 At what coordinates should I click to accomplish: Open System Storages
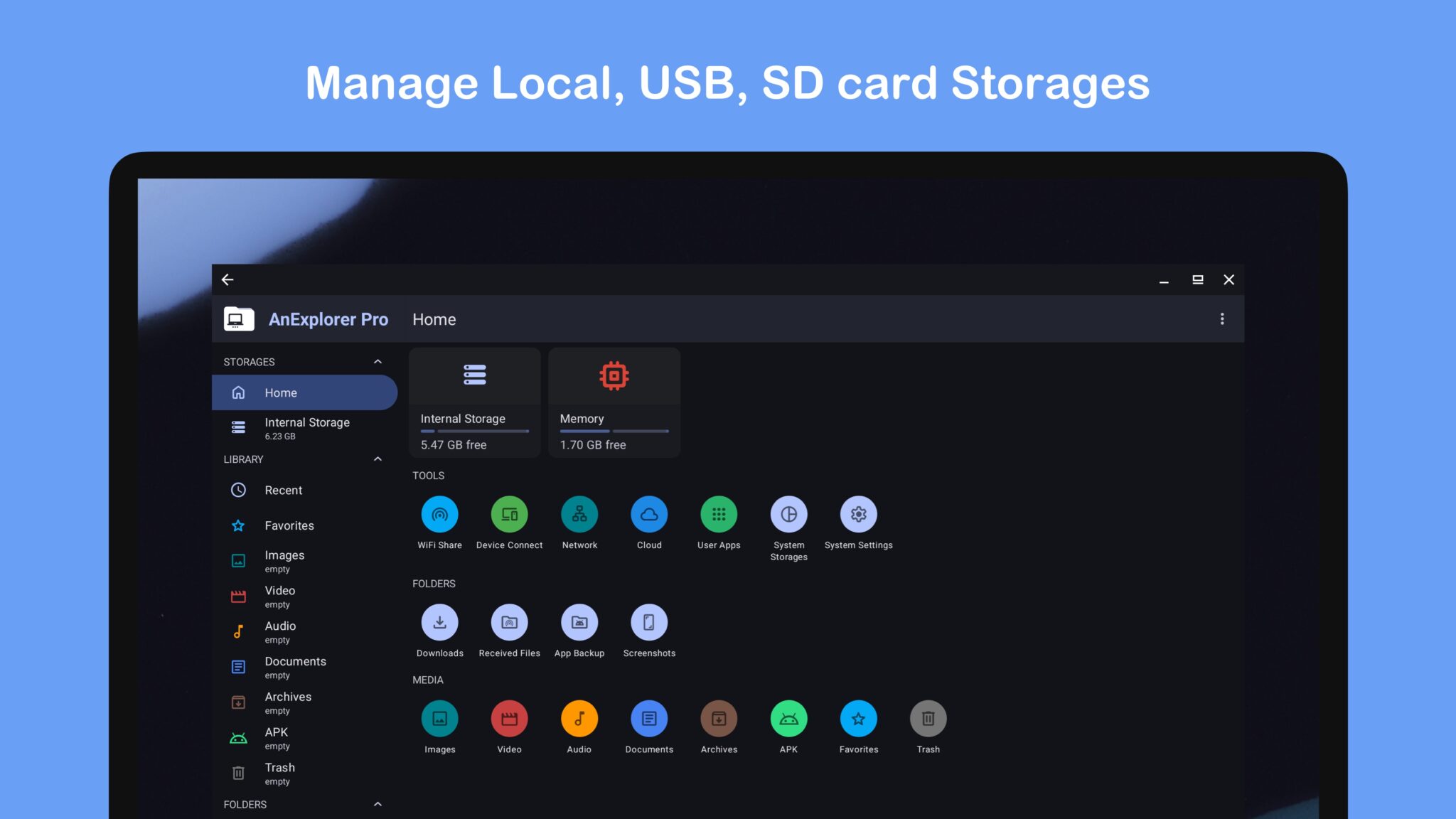[788, 514]
